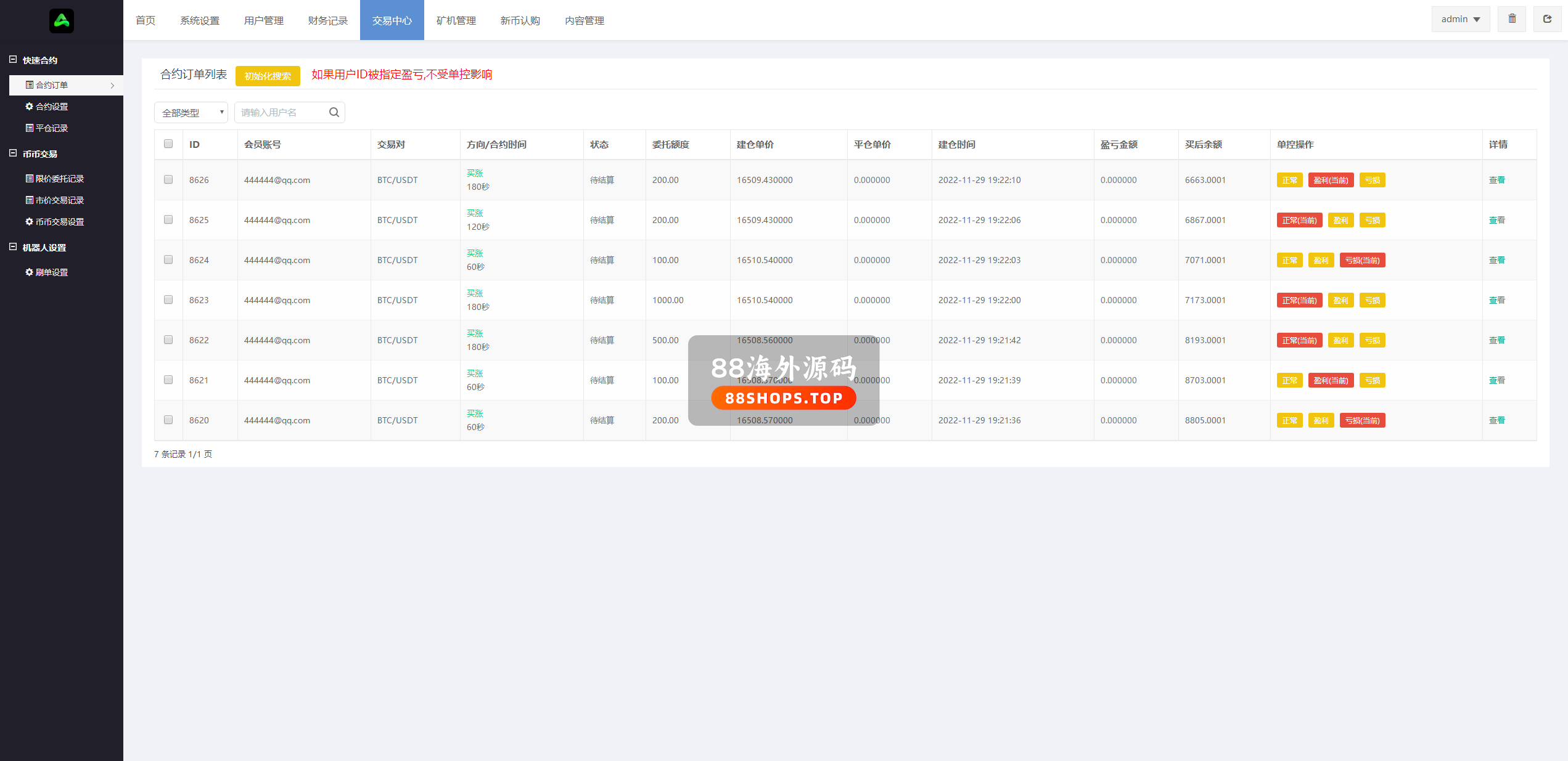Open the 财务记录 top menu
Screen dimensions: 1568x761
(327, 20)
